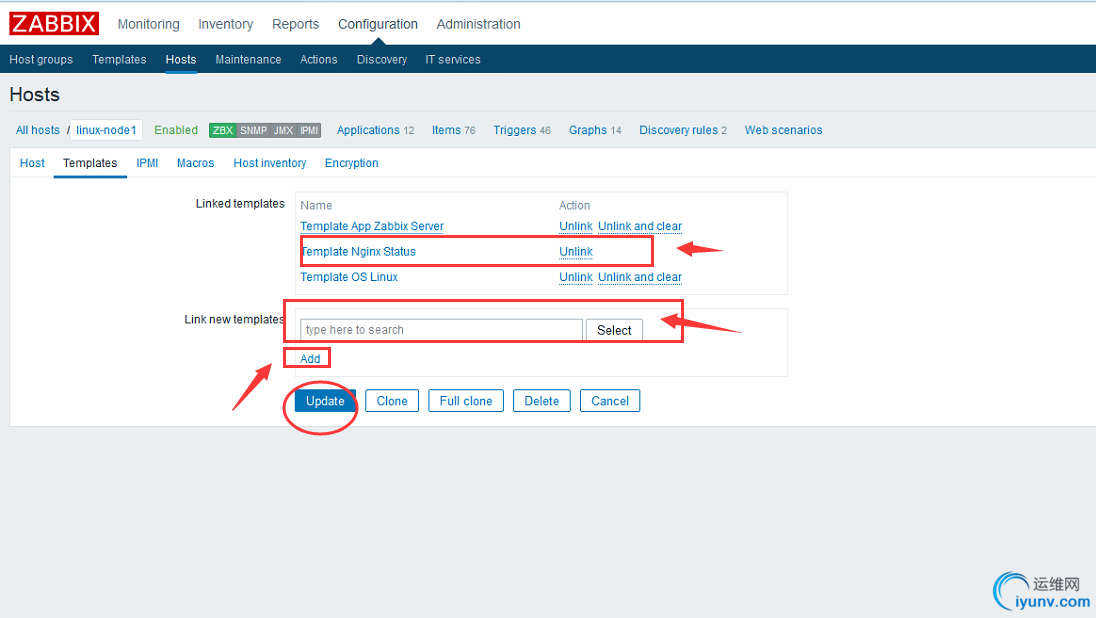1096x618 pixels.
Task: Go to Templates in the blue submenu bar
Action: point(119,59)
